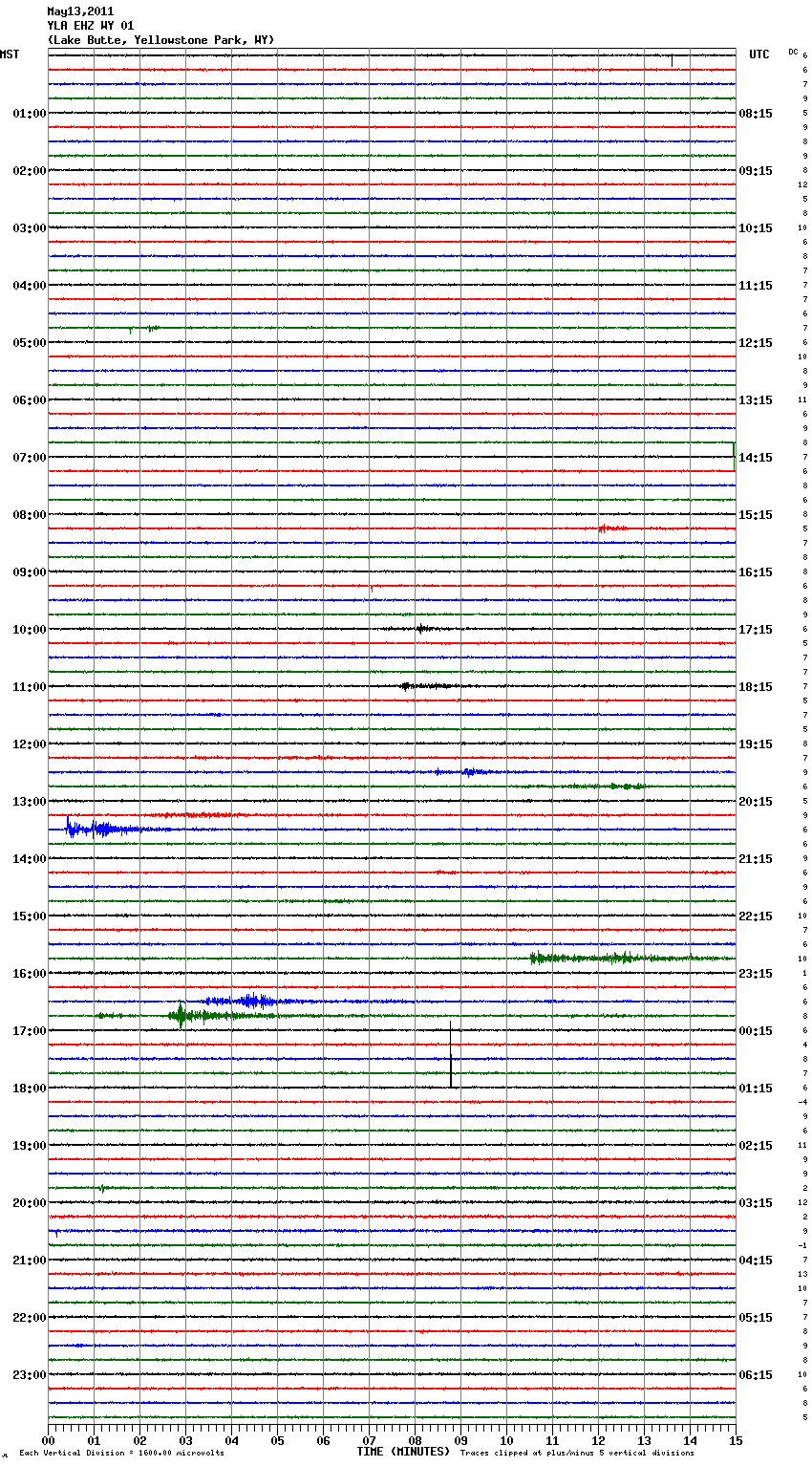
Task: Select the 03:00 MST time label
Action: click(x=30, y=228)
